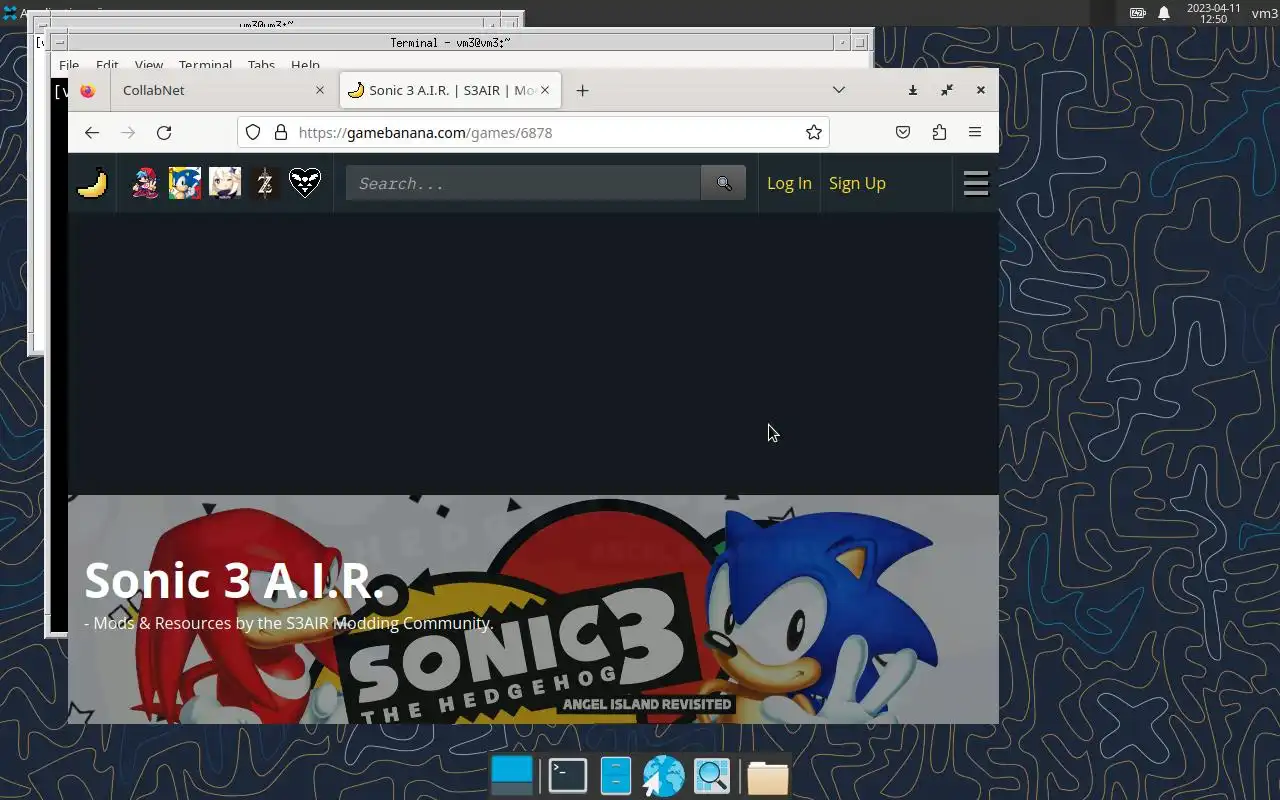
Task: Save page to Pocket
Action: point(903,132)
